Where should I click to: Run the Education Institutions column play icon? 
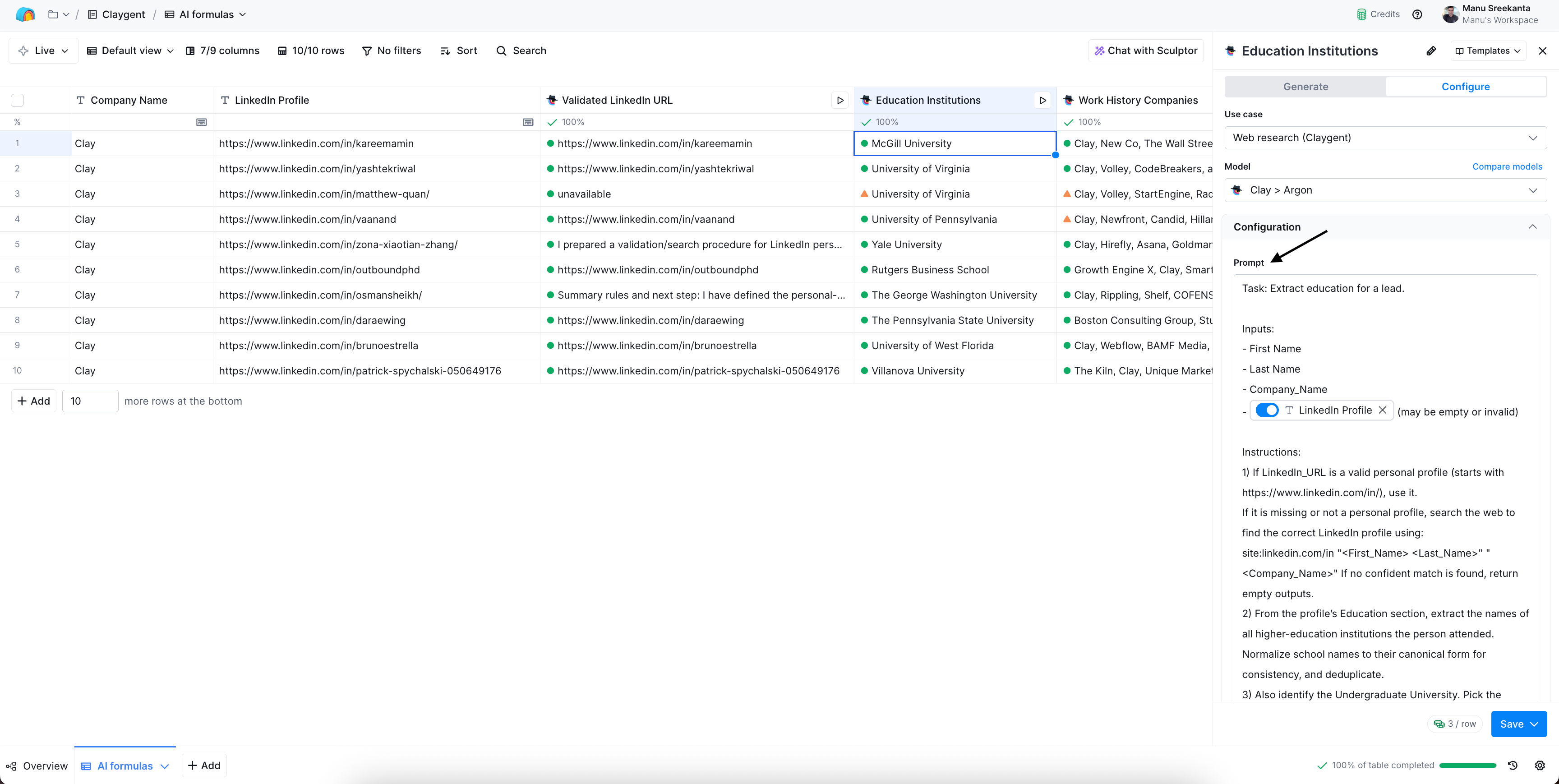[x=1042, y=101]
